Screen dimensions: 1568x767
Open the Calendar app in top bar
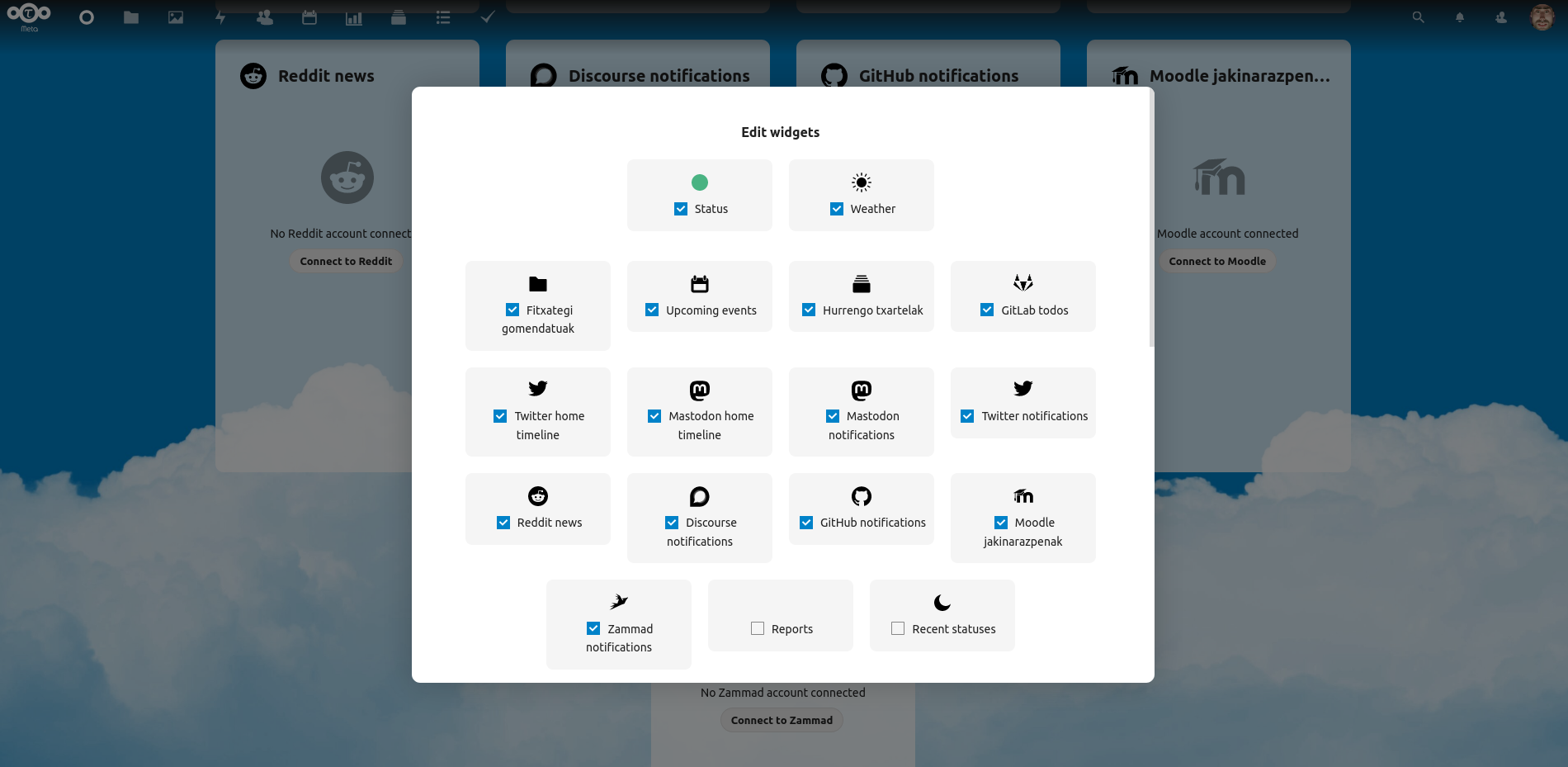click(309, 17)
